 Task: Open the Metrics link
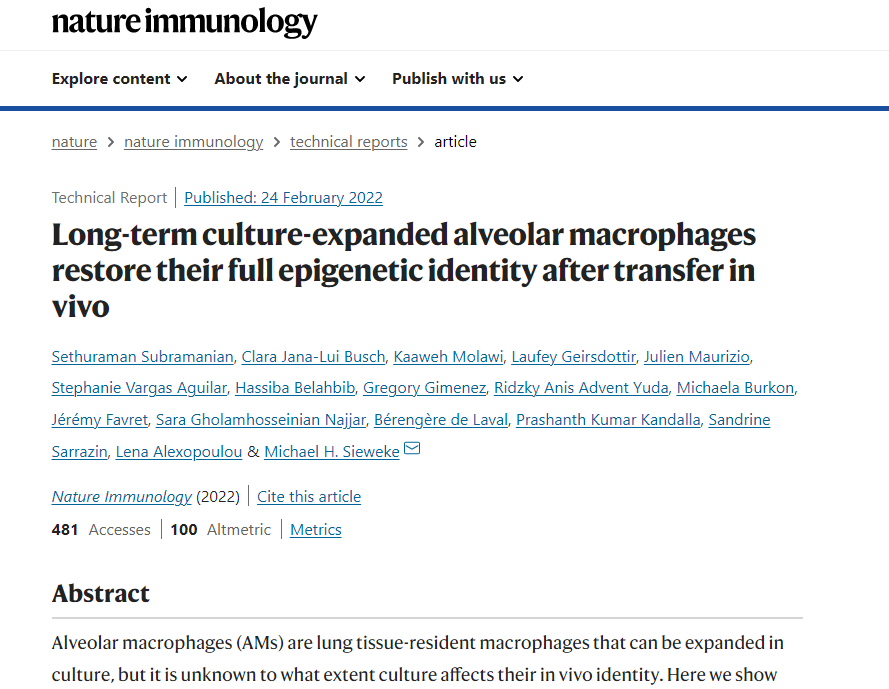coord(316,530)
